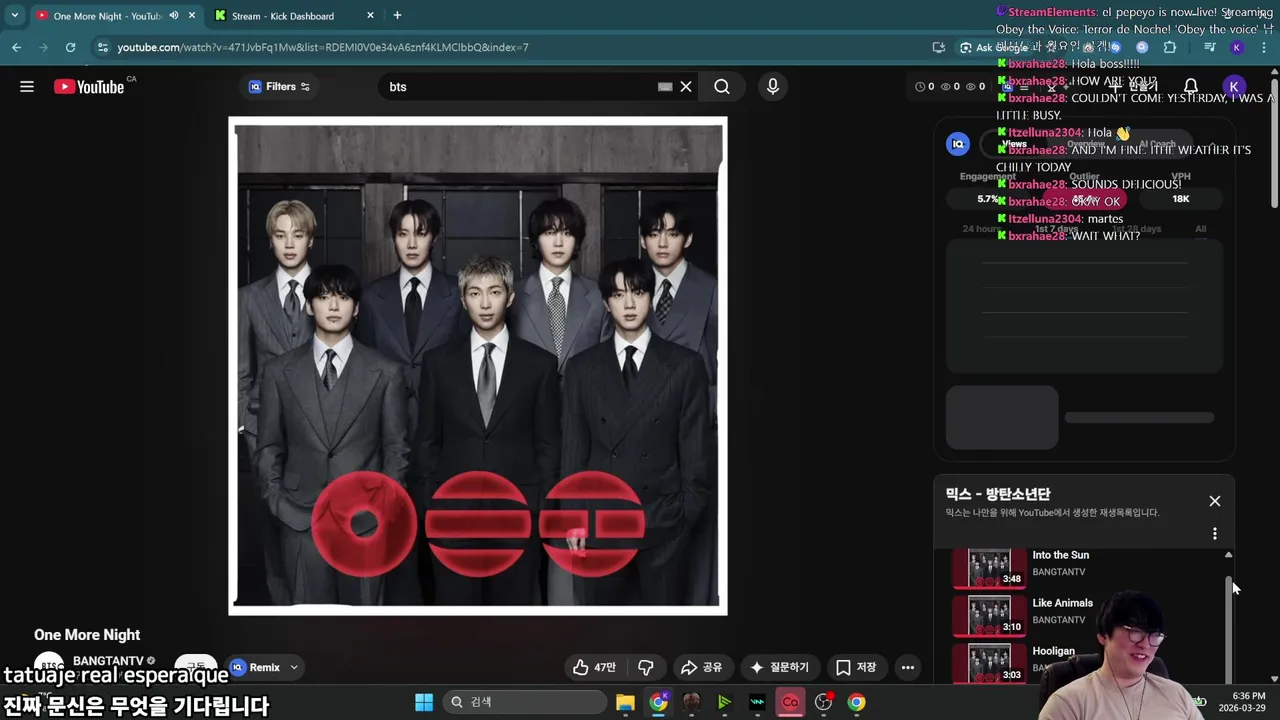The height and width of the screenshot is (720, 1280).
Task: Select the Overview tab in vidIQ panel
Action: tap(1086, 144)
